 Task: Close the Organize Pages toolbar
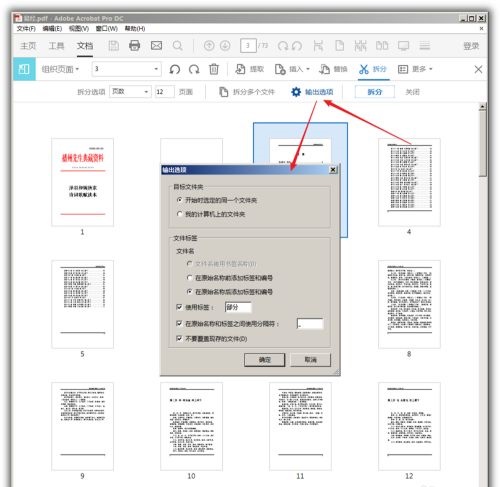click(x=478, y=69)
